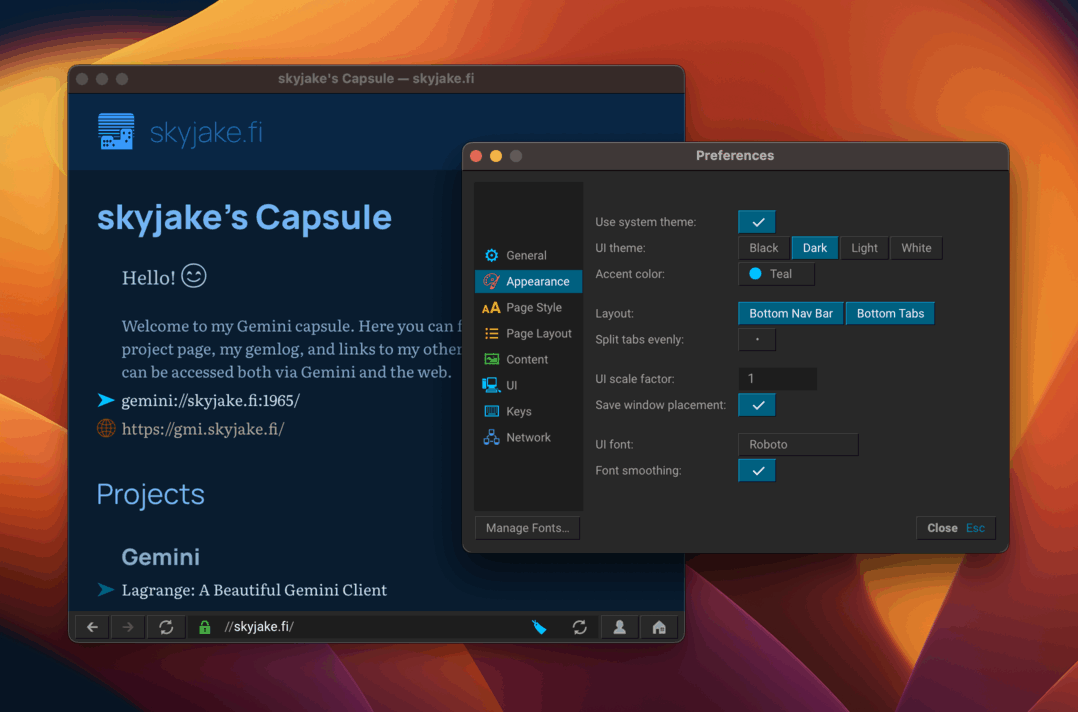The height and width of the screenshot is (712, 1078).
Task: Click the Projects heading
Action: [x=151, y=495]
